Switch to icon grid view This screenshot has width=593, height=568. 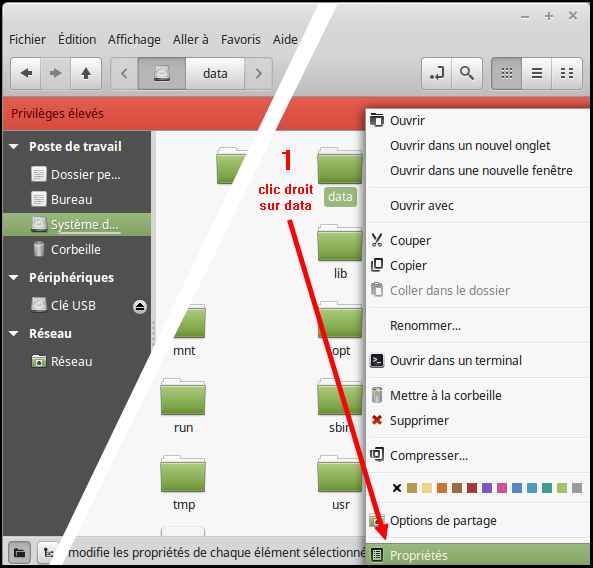(506, 73)
